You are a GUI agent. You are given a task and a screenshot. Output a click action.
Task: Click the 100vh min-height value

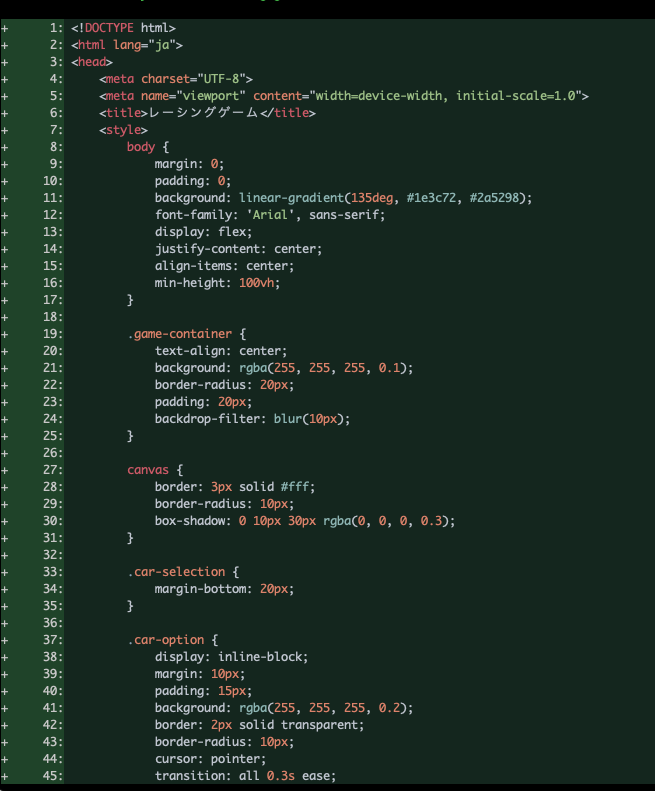point(259,283)
